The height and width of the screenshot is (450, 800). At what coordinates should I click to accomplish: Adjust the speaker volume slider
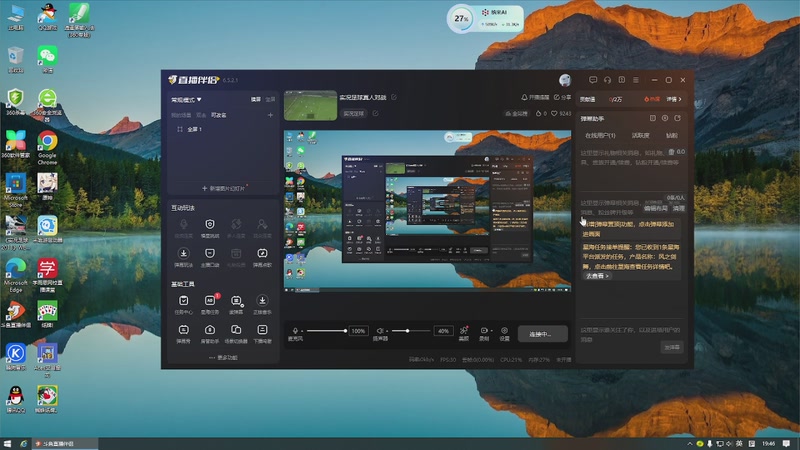(x=411, y=331)
